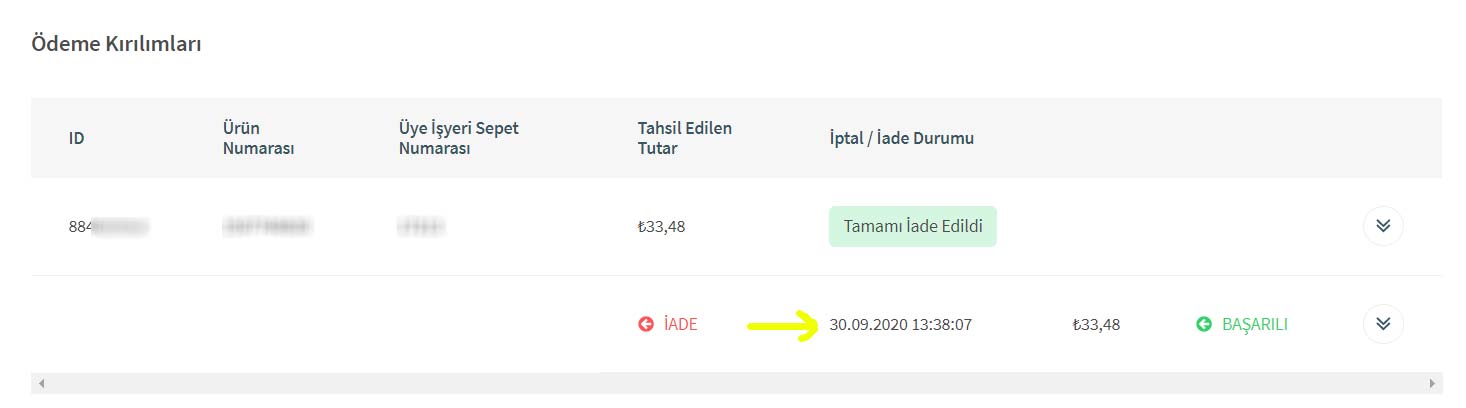The height and width of the screenshot is (408, 1466).
Task: Click the refunded amount beside BAŞARILI
Action: pyautogui.click(x=1096, y=324)
